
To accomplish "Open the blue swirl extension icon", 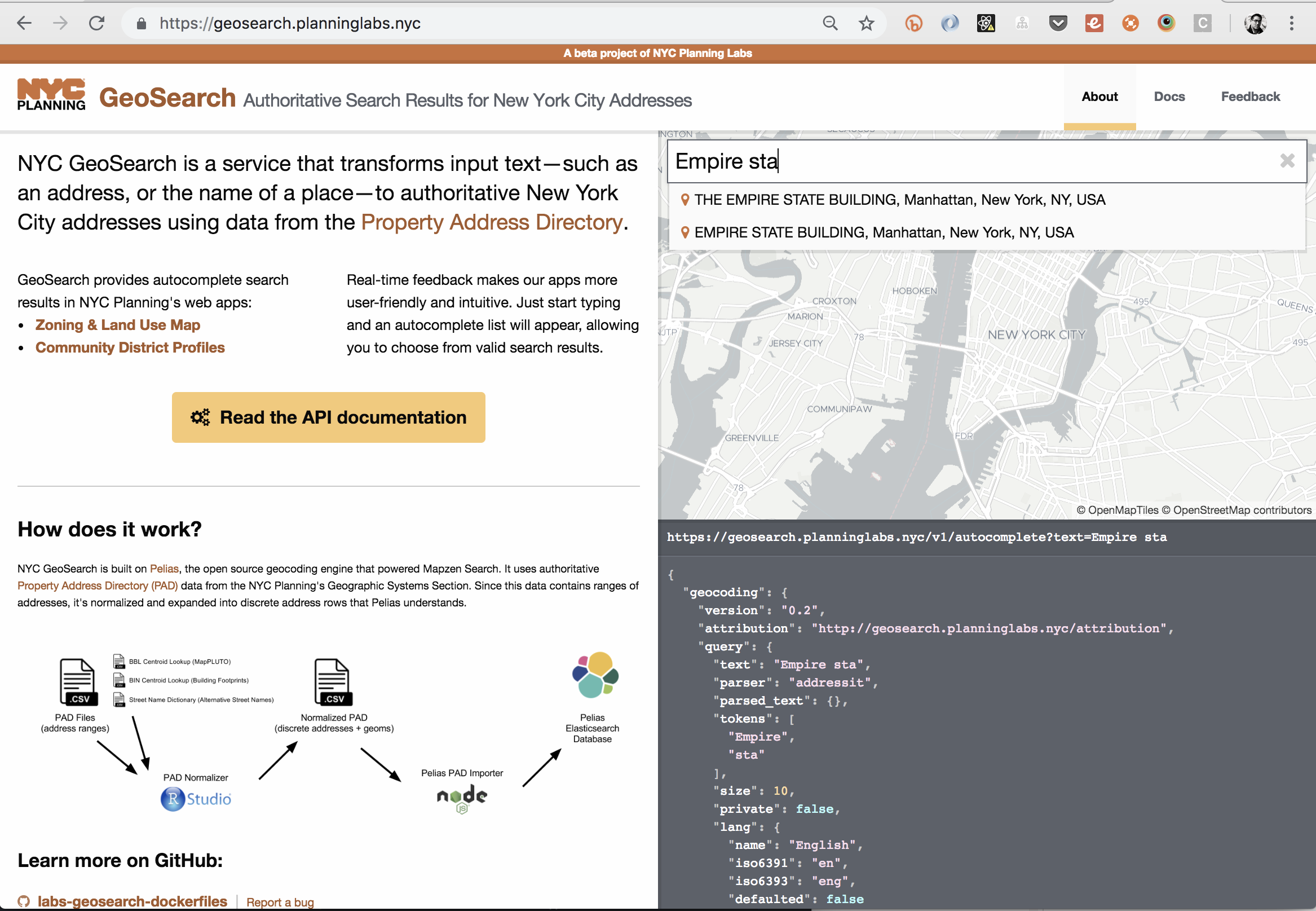I will 949,23.
